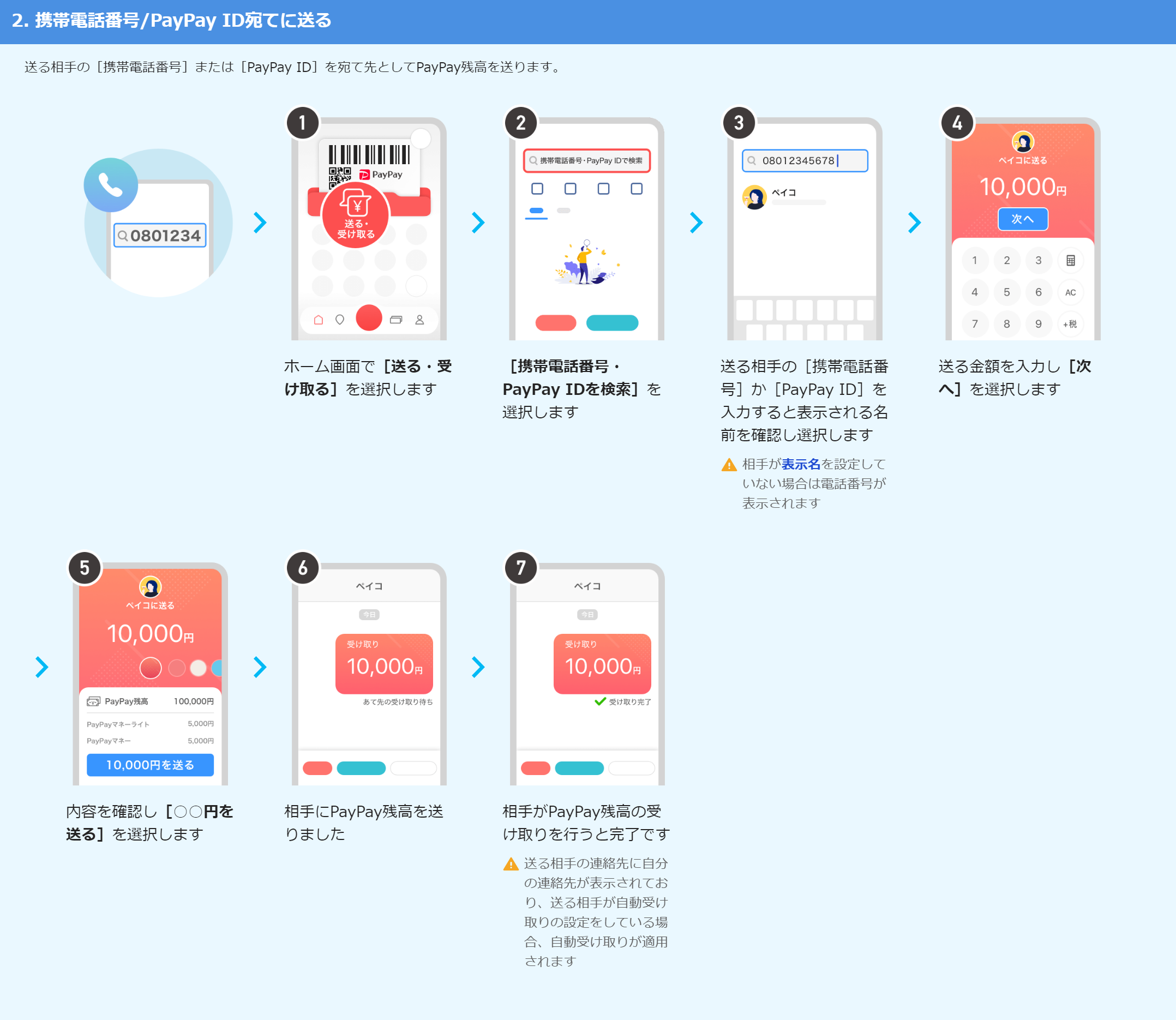This screenshot has height=1020, width=1176.
Task: Click the PayPay logo beside the QR code
Action: [x=380, y=174]
